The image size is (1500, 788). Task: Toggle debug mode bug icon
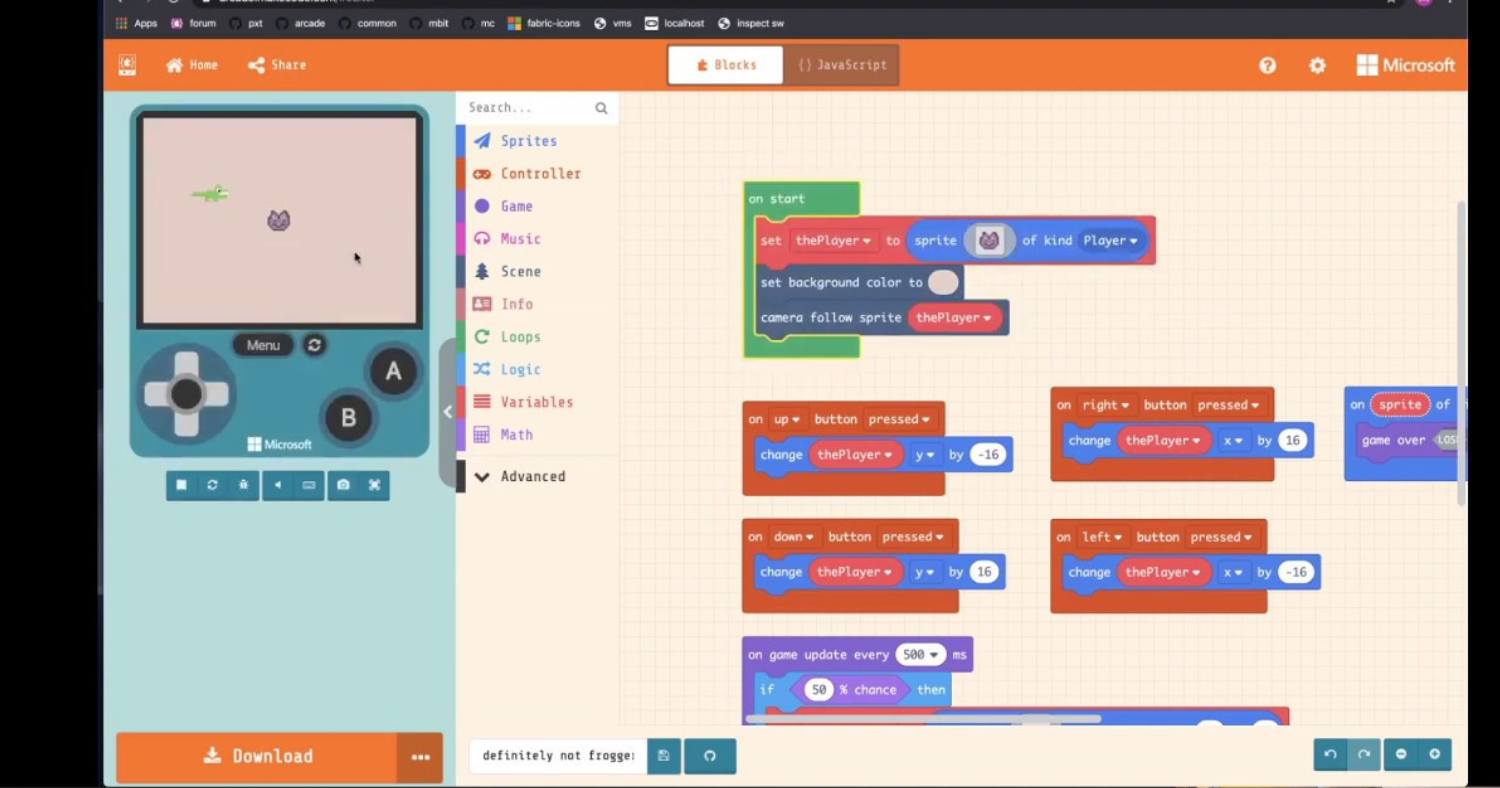click(243, 485)
